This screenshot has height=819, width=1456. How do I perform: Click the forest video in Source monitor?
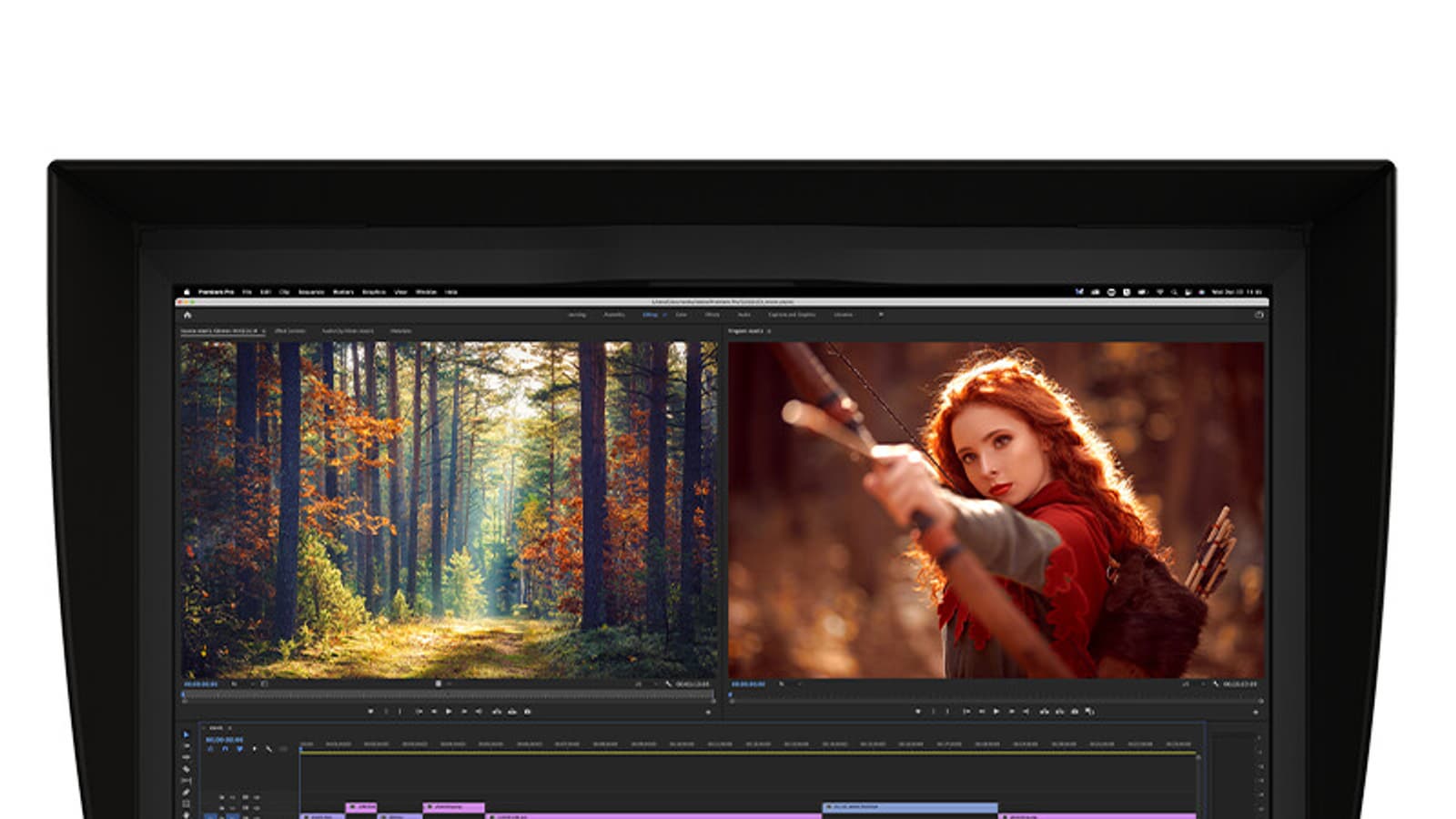click(449, 510)
